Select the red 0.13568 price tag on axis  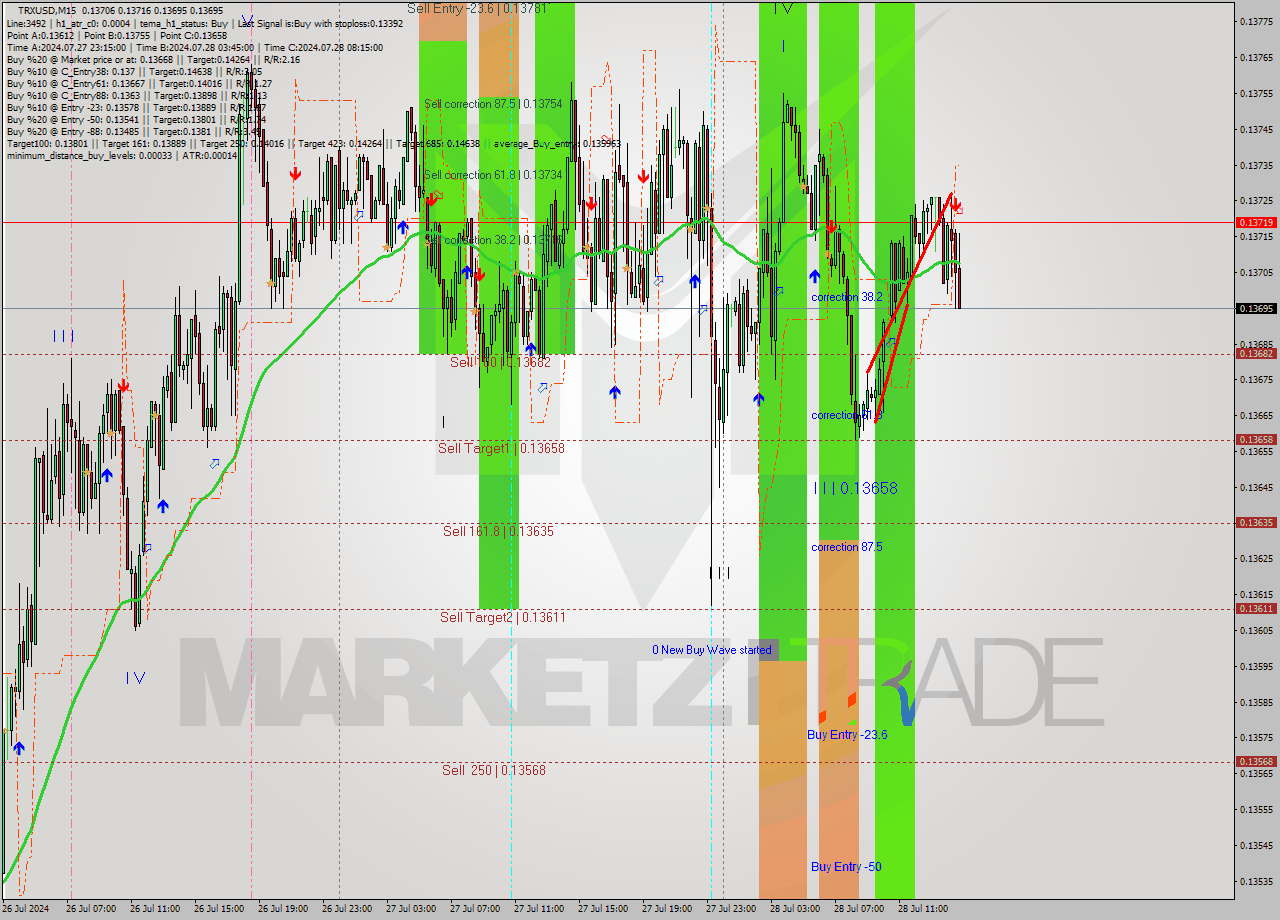(1256, 762)
